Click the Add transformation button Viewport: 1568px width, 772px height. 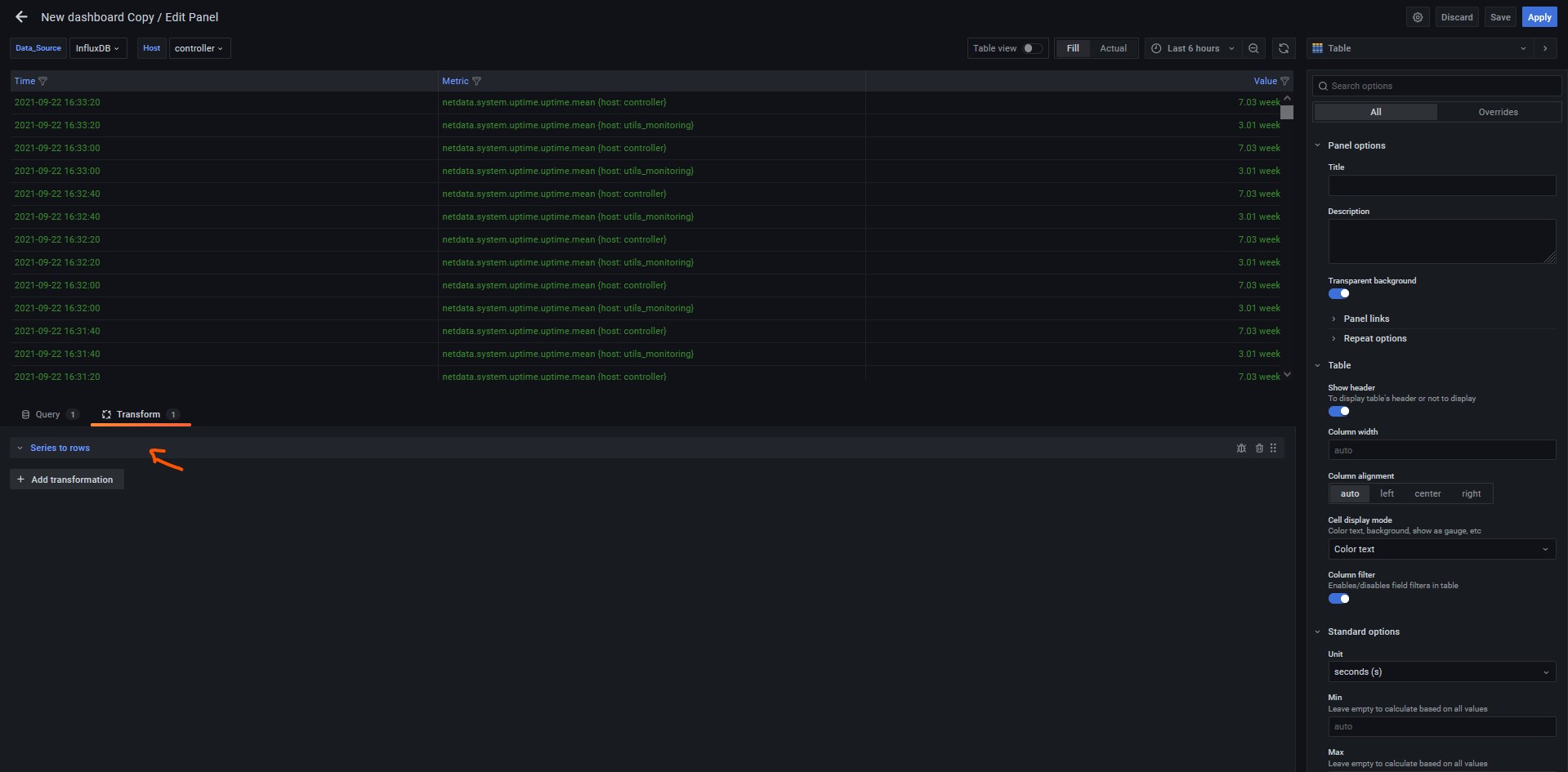pos(67,480)
